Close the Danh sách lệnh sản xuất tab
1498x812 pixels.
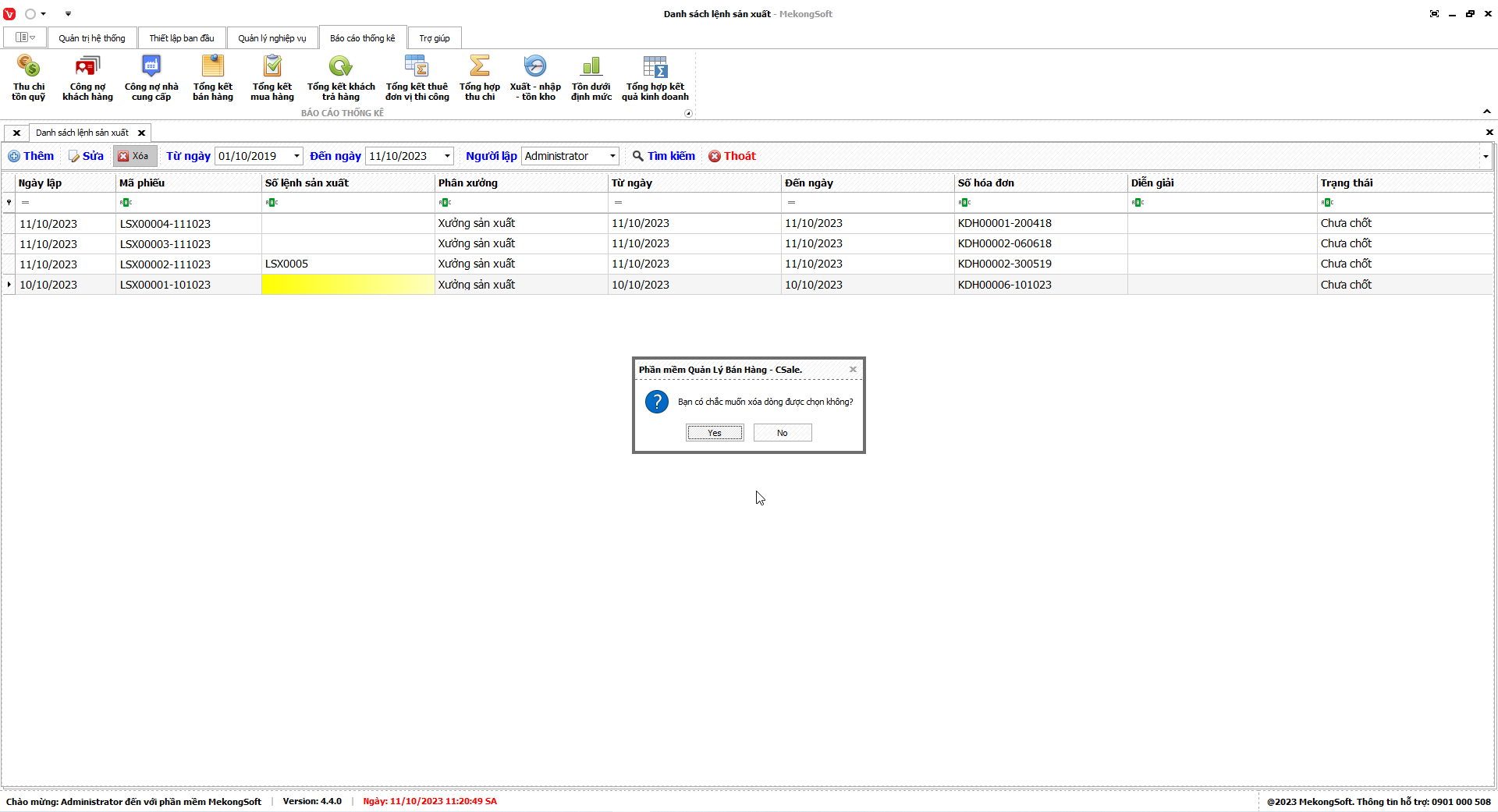[141, 133]
